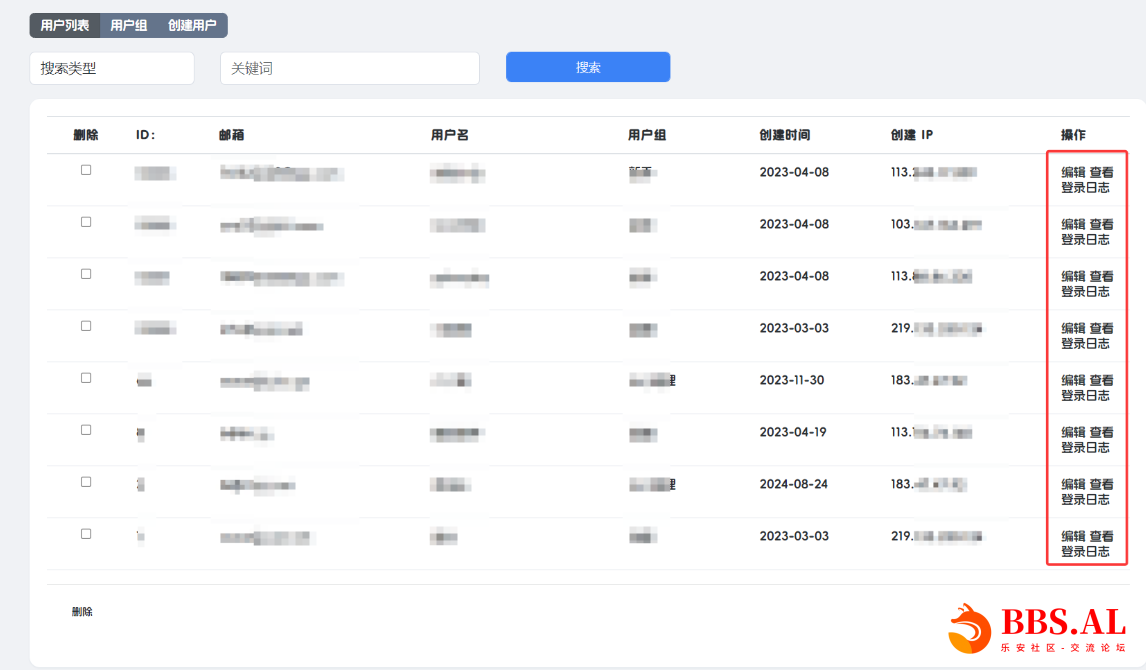Click 编辑 for the first user row
1146x670 pixels.
tap(1073, 172)
